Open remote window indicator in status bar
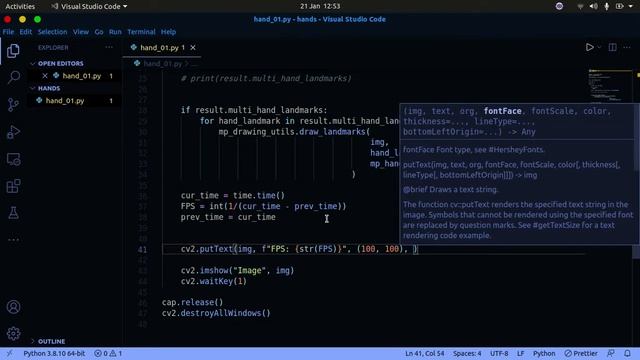 coord(9,353)
